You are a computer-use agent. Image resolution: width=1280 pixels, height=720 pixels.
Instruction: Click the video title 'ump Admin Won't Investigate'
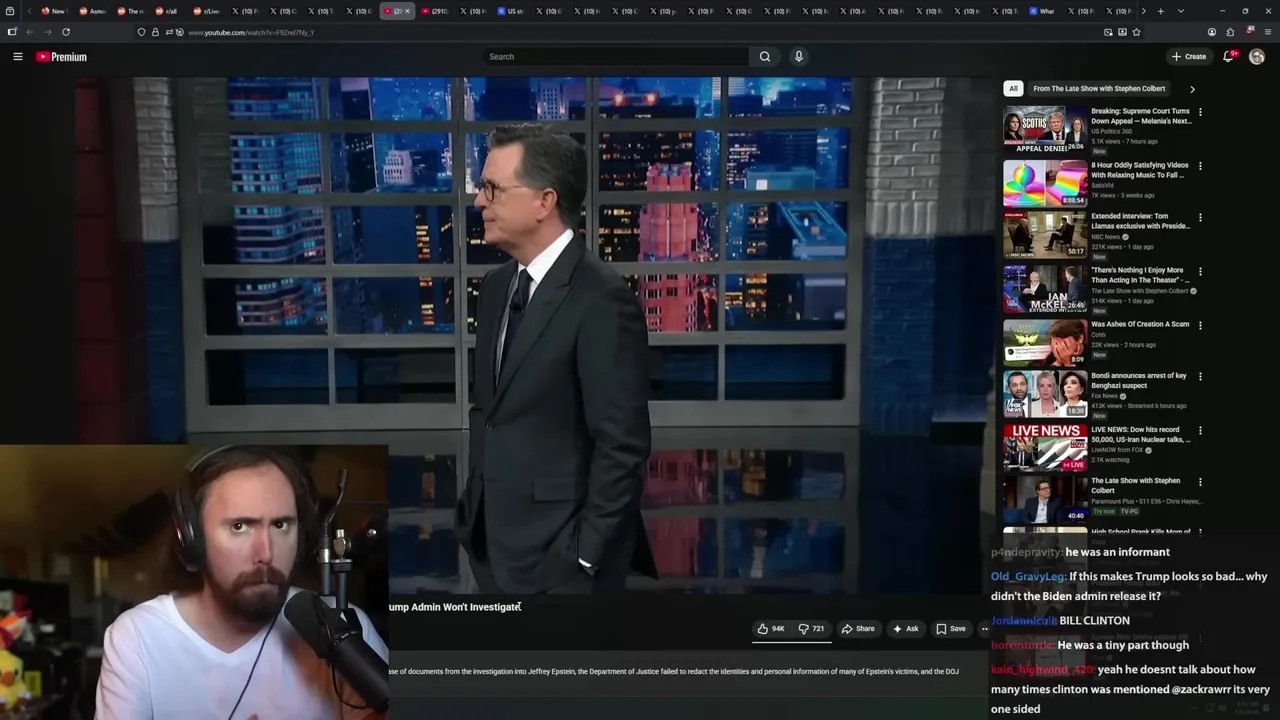coord(455,607)
